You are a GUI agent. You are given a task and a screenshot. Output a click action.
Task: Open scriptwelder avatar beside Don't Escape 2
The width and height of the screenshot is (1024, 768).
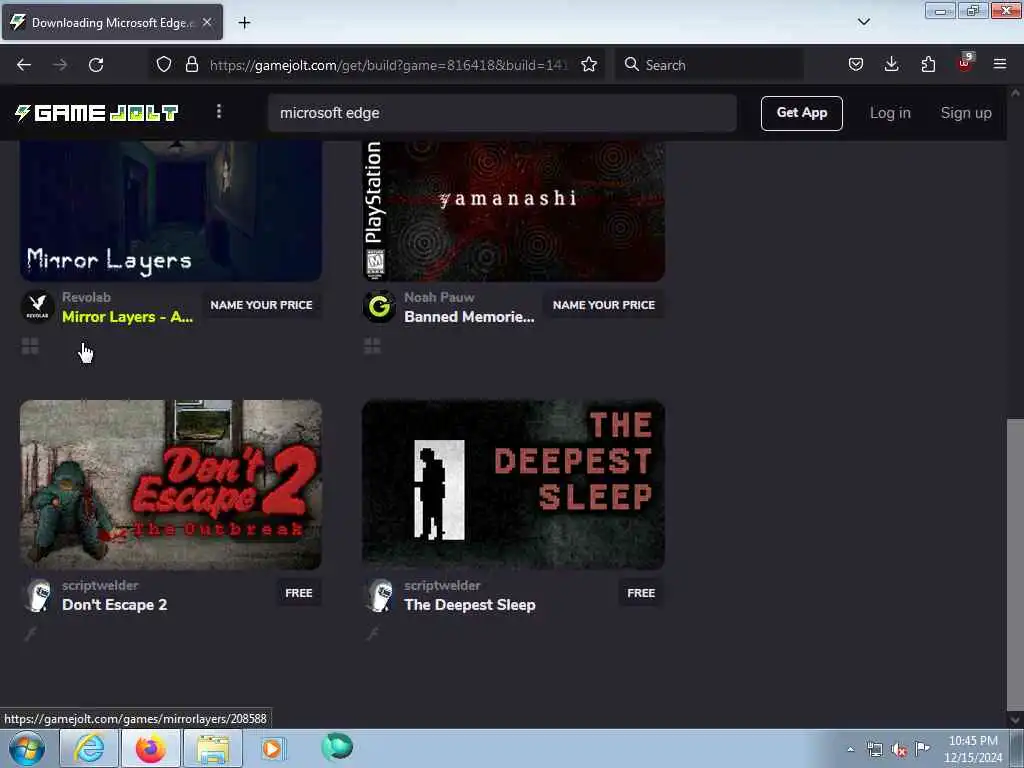point(37,595)
